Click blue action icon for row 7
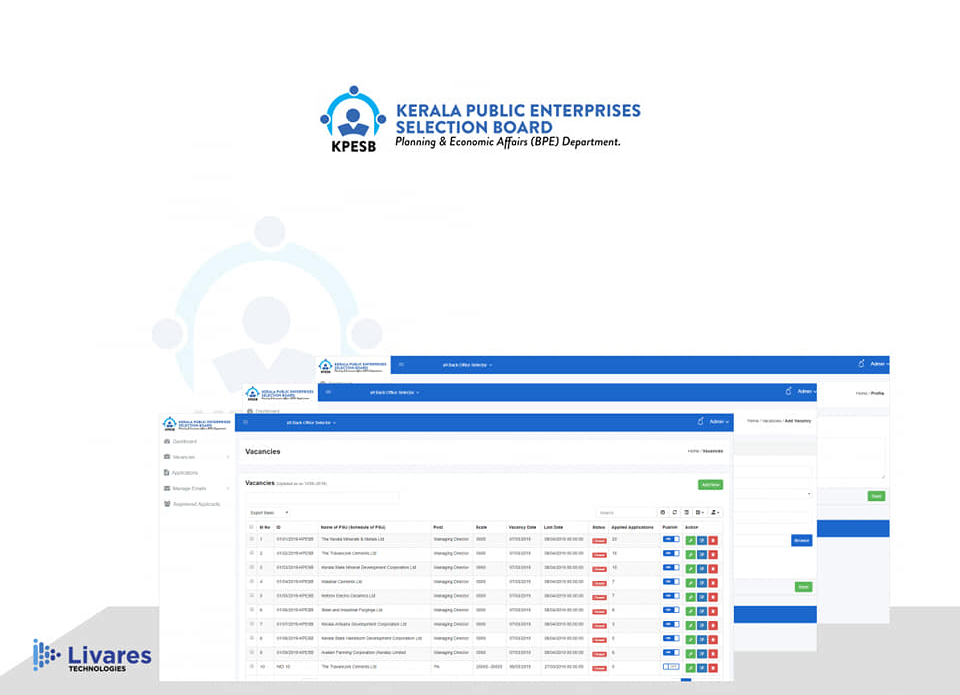This screenshot has width=960, height=695. [x=702, y=626]
